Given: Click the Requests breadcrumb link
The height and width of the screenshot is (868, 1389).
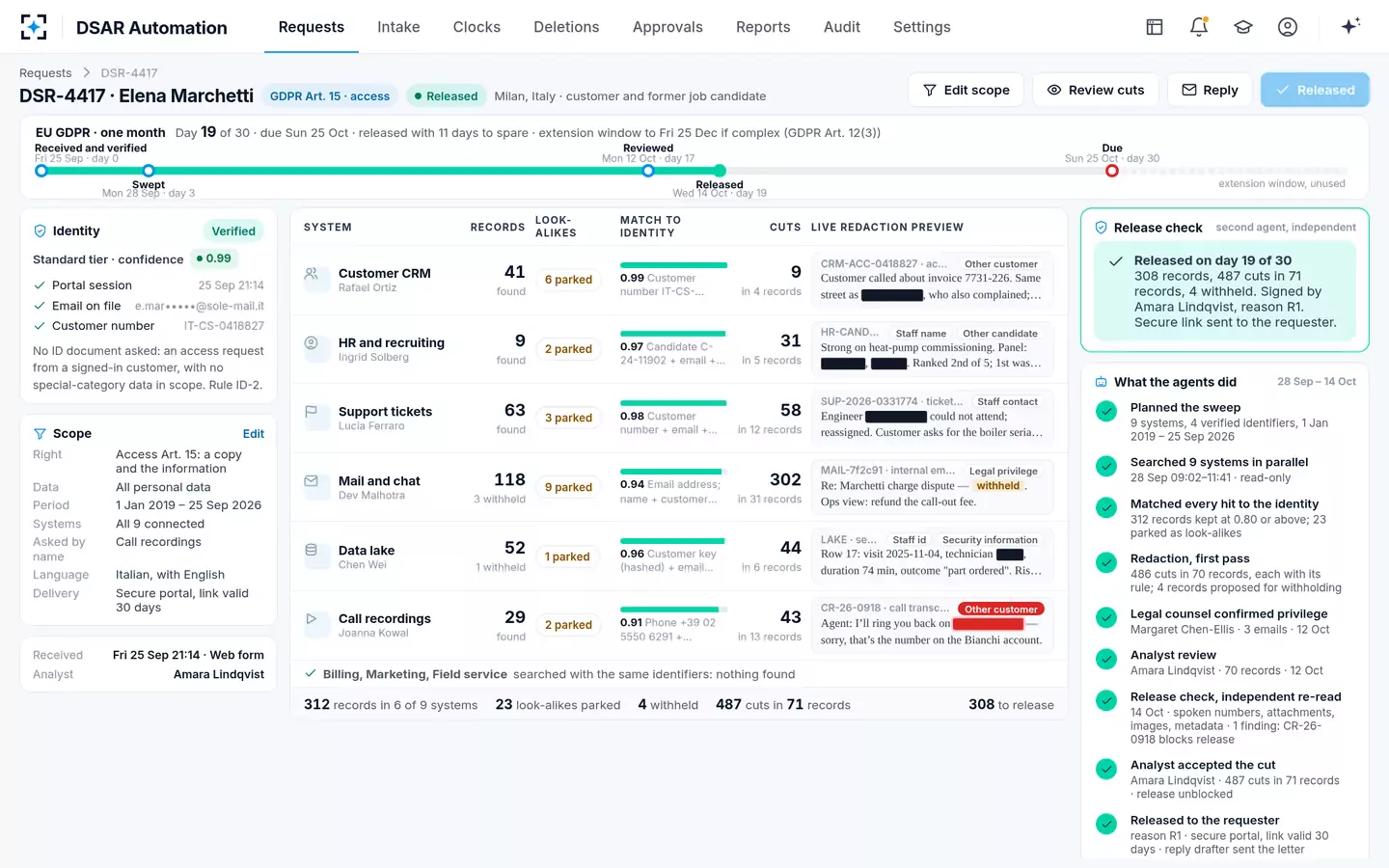Looking at the screenshot, I should [x=45, y=73].
